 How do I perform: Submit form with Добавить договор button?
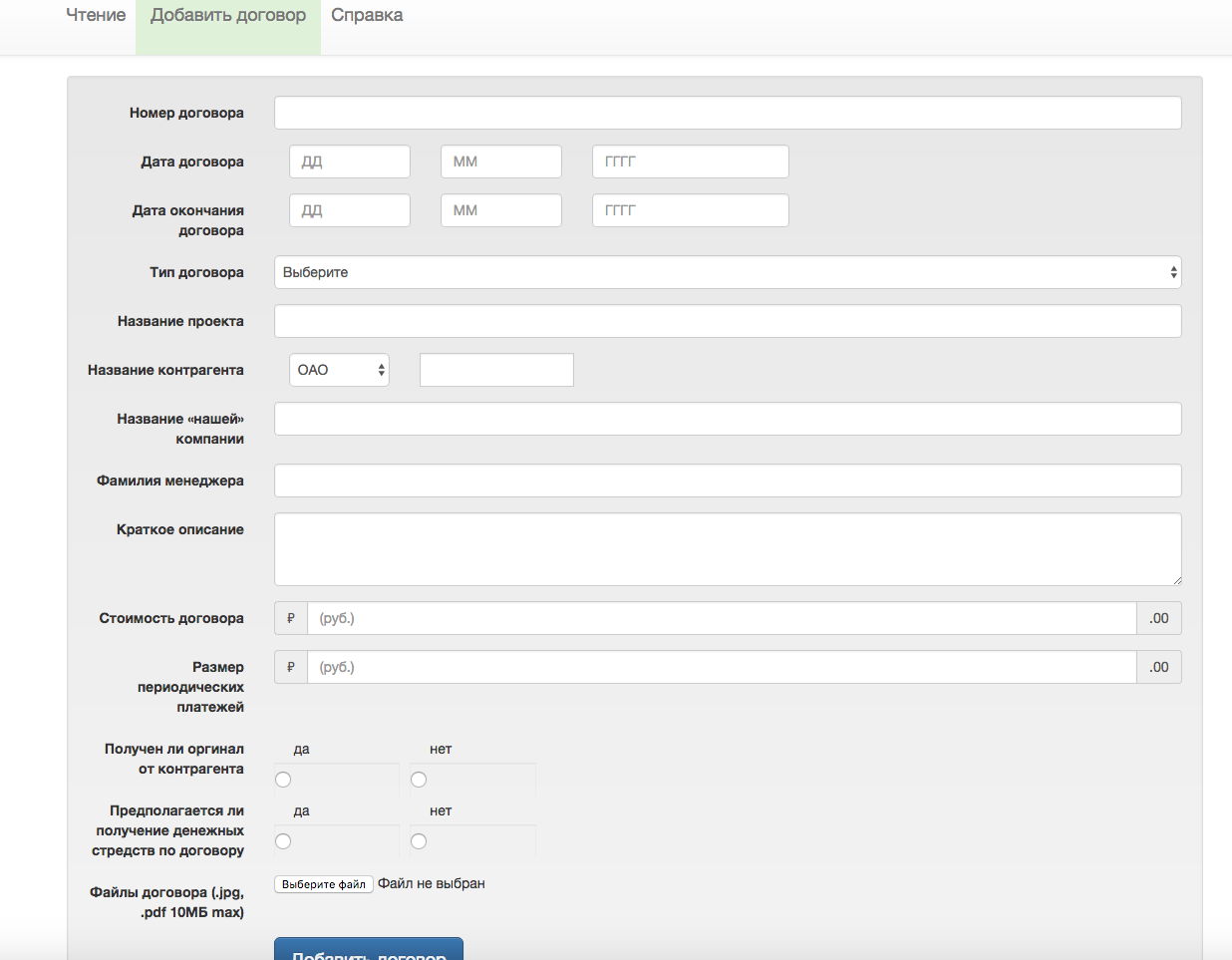(x=368, y=950)
